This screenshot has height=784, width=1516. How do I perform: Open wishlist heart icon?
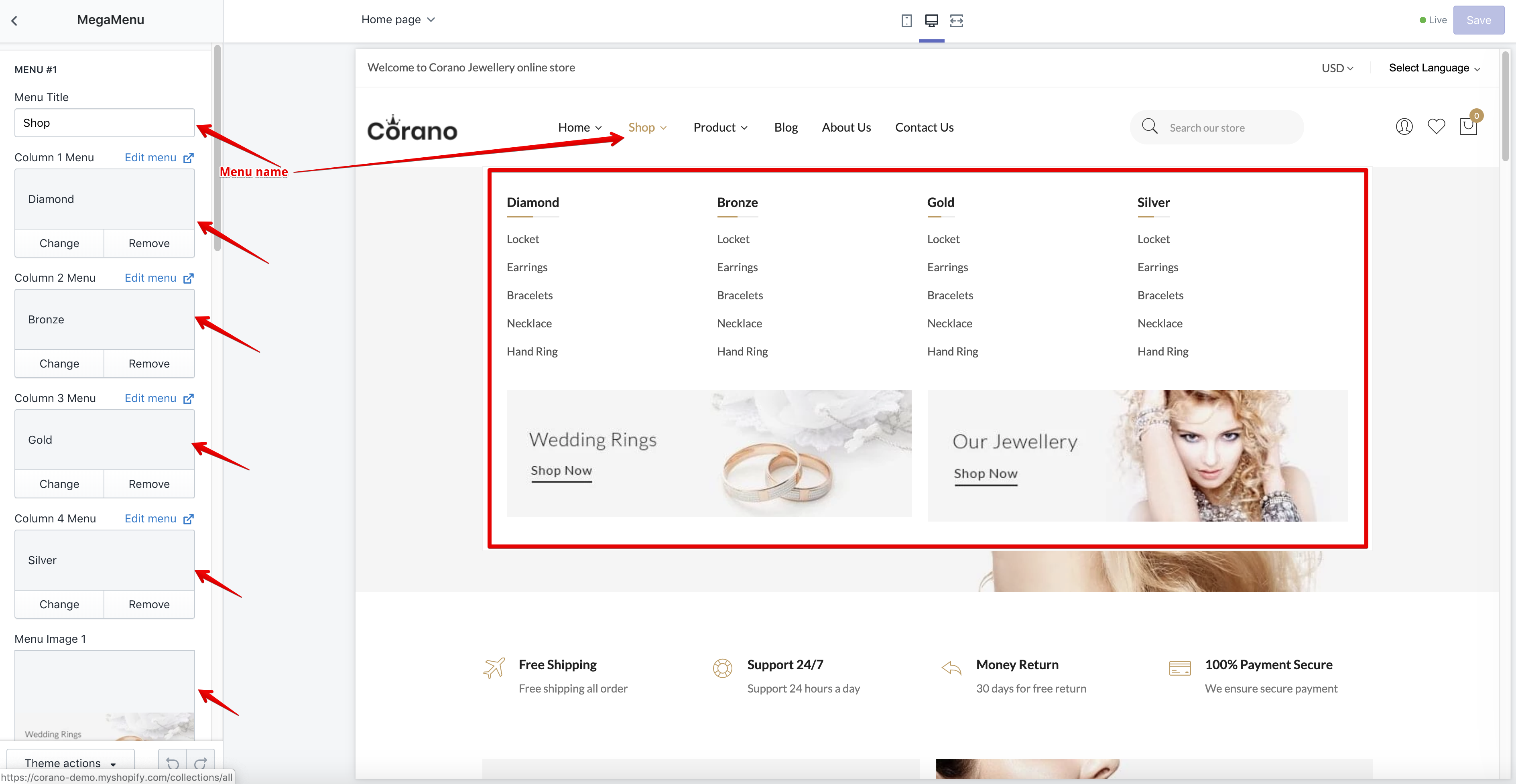(x=1436, y=126)
